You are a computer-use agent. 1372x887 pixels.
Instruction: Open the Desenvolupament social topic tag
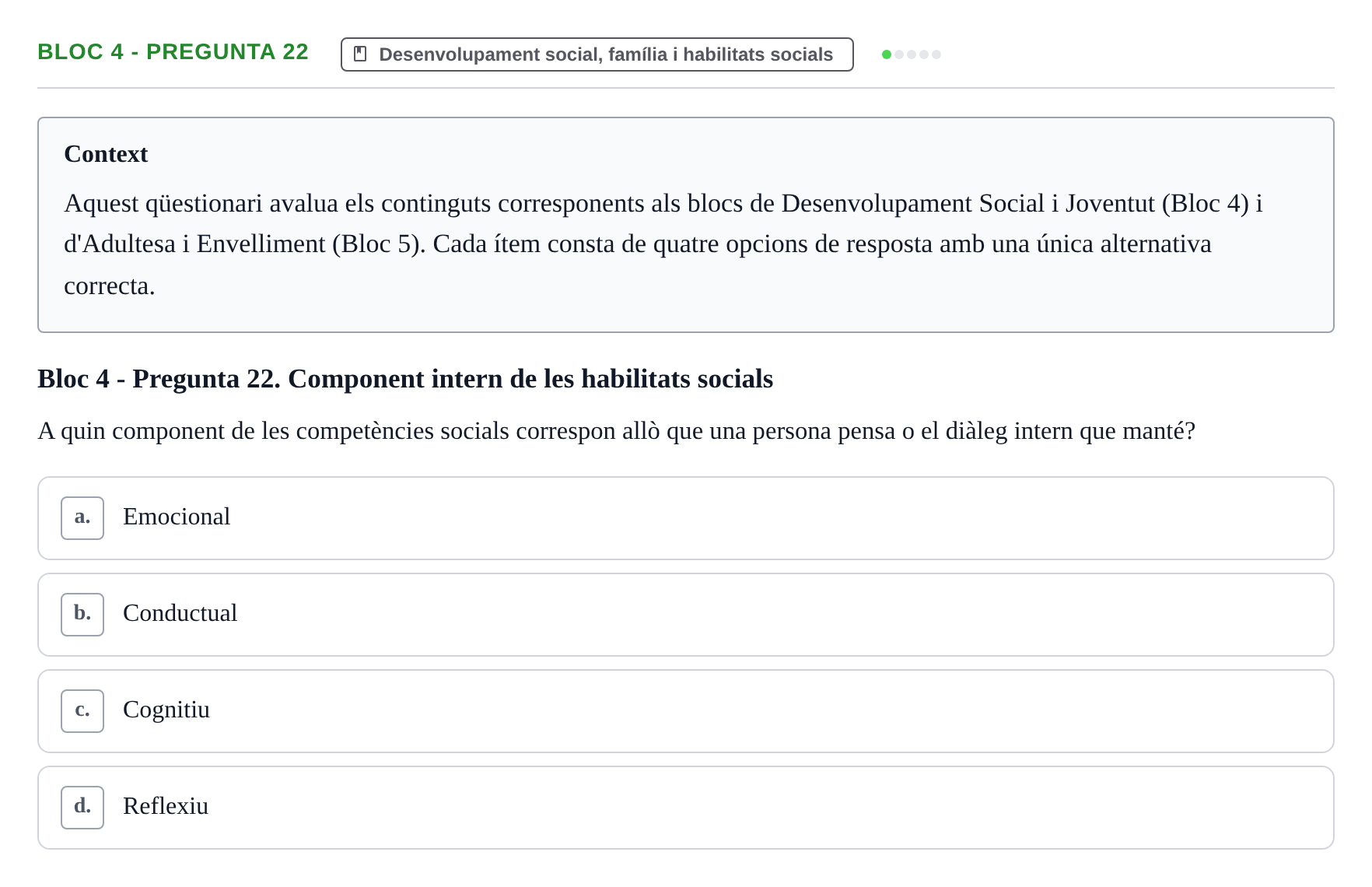pyautogui.click(x=597, y=54)
